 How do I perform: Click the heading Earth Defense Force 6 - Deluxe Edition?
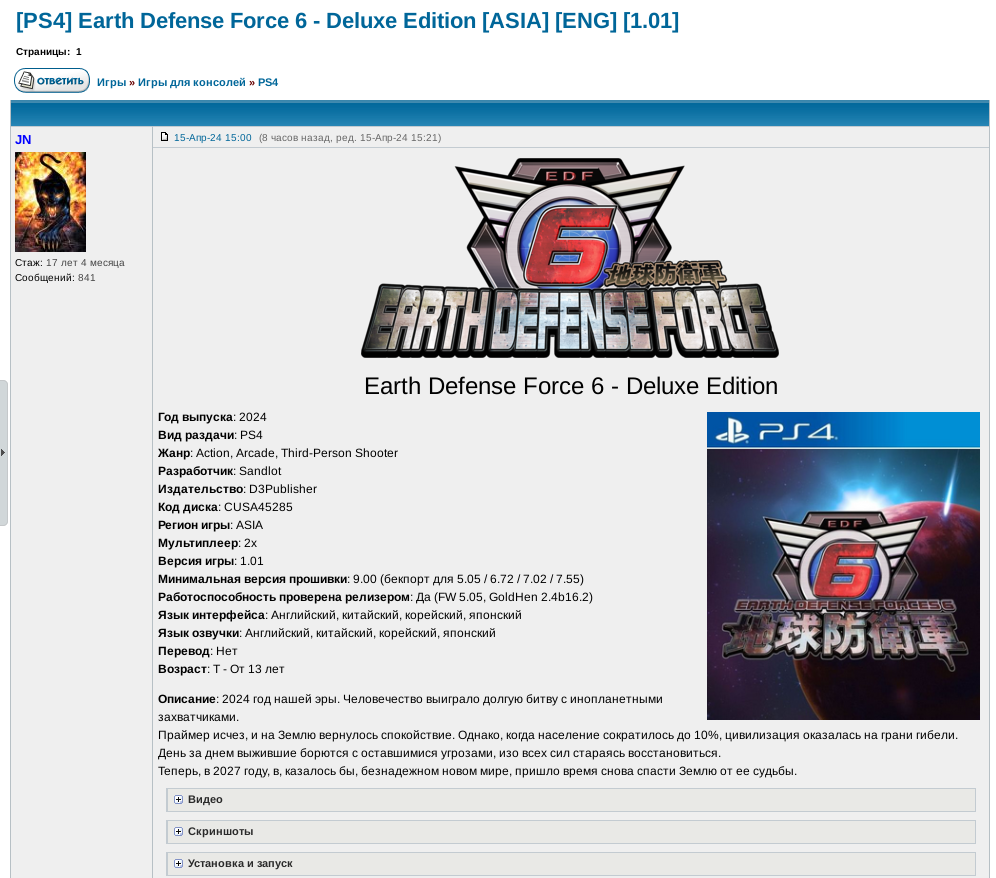pyautogui.click(x=571, y=386)
